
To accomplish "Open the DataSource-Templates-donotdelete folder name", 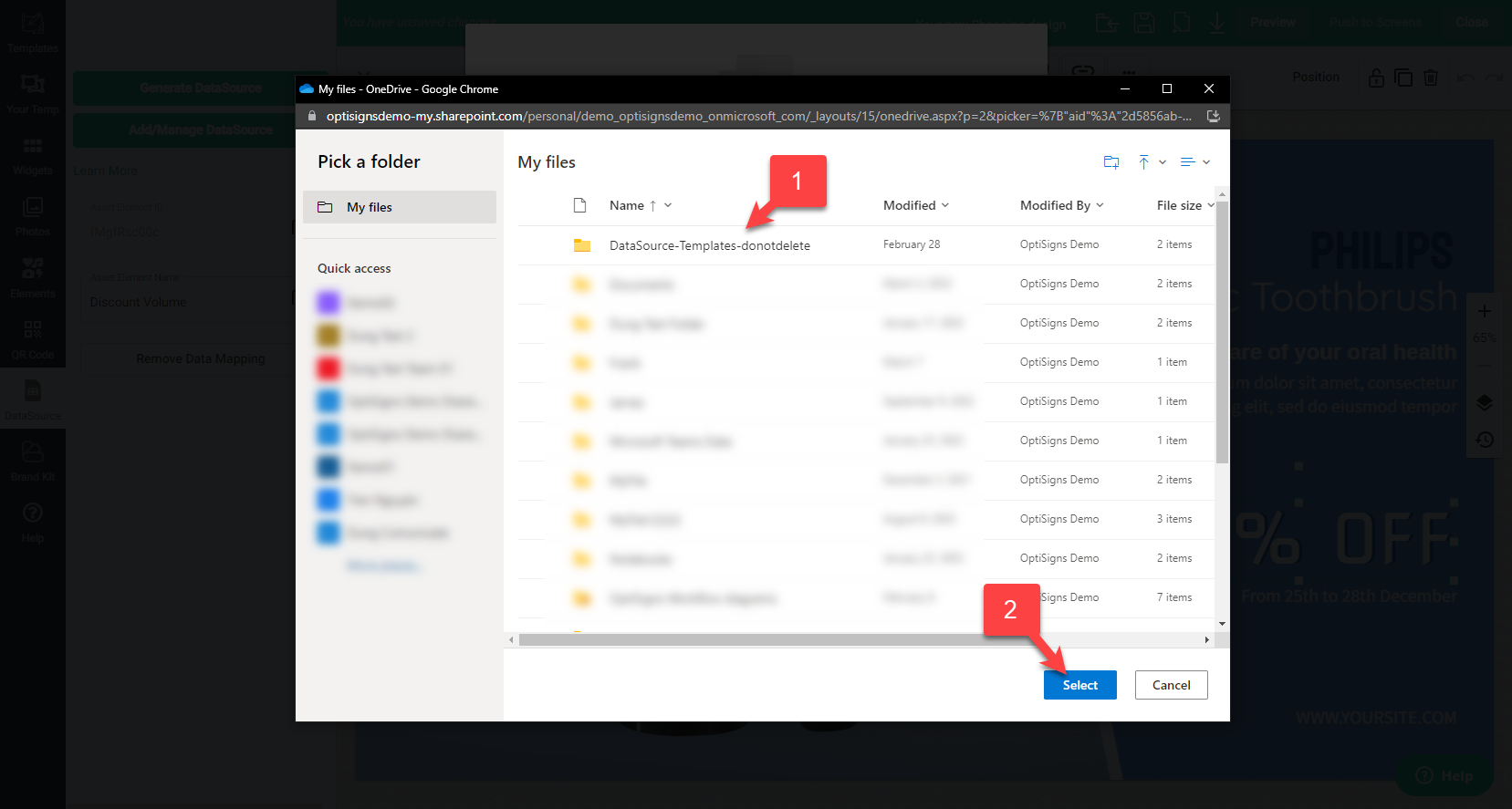I will (x=709, y=245).
